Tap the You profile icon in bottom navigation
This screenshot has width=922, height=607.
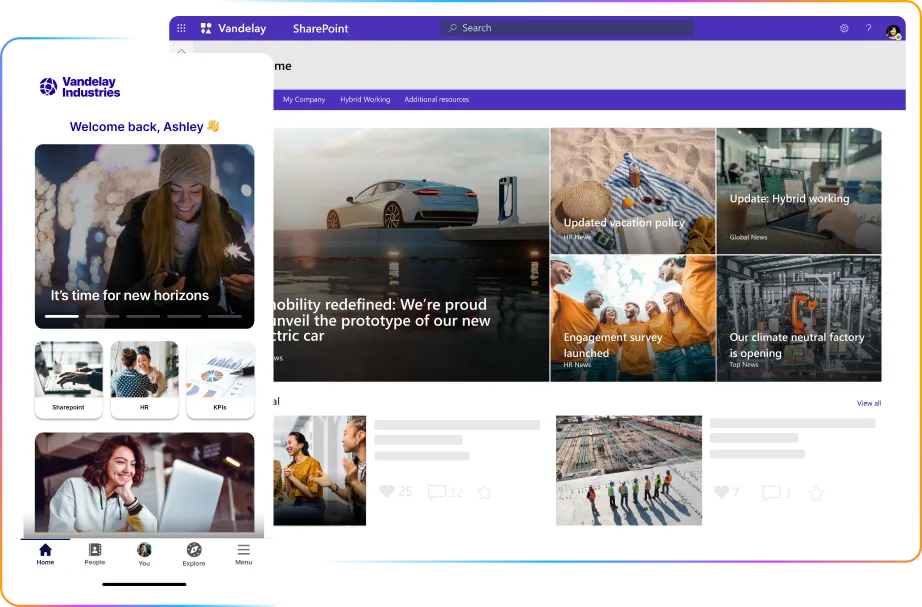point(144,551)
